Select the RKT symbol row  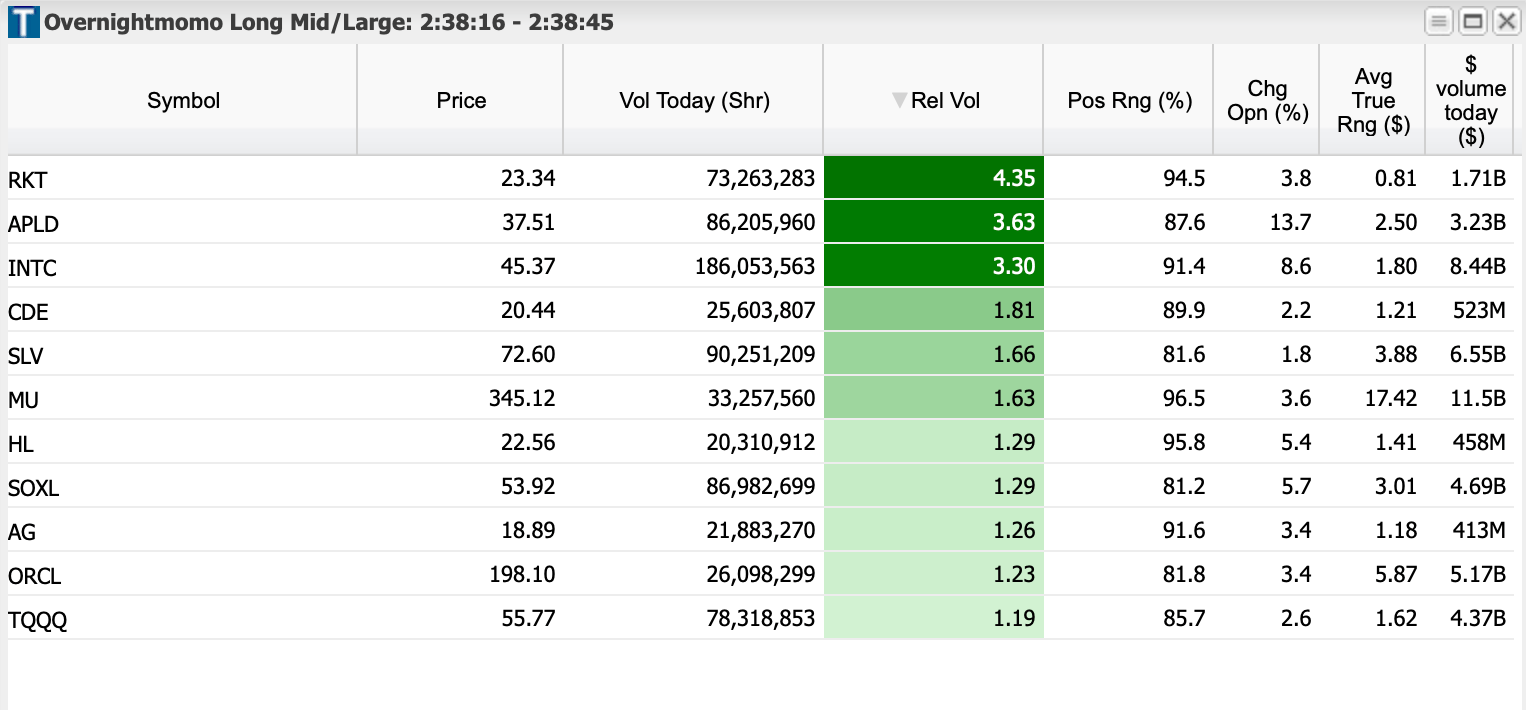click(28, 181)
